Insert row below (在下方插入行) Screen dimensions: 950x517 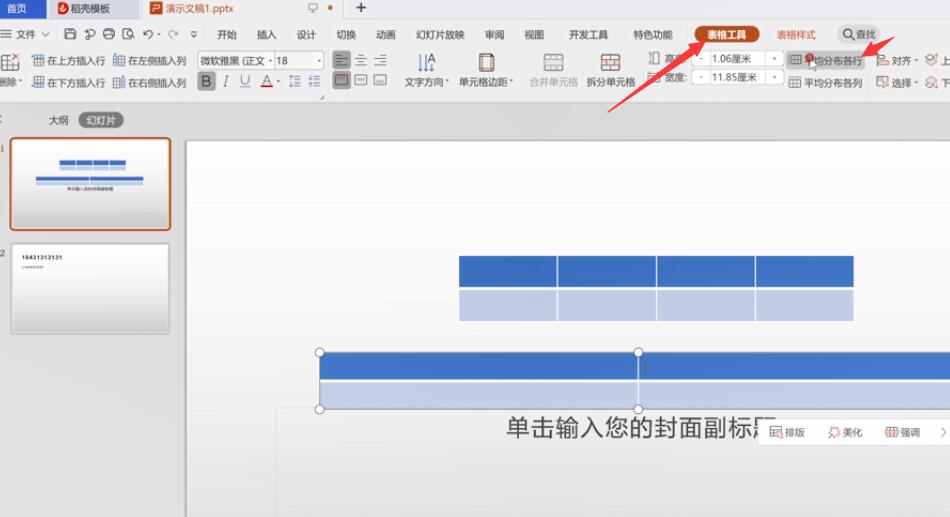68,82
